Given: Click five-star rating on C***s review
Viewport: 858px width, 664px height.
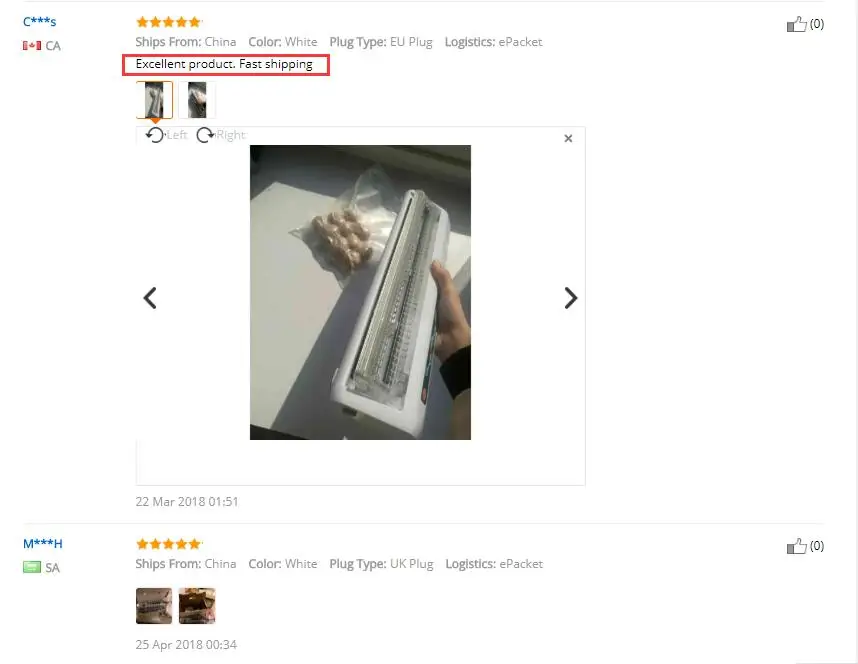Looking at the screenshot, I should 169,22.
